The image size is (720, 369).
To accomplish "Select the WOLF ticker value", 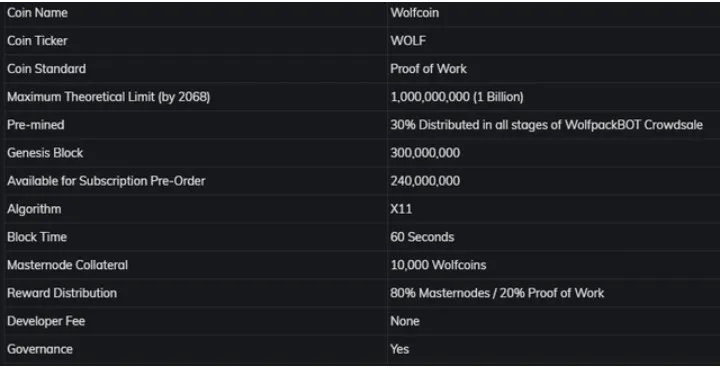I will tap(408, 41).
